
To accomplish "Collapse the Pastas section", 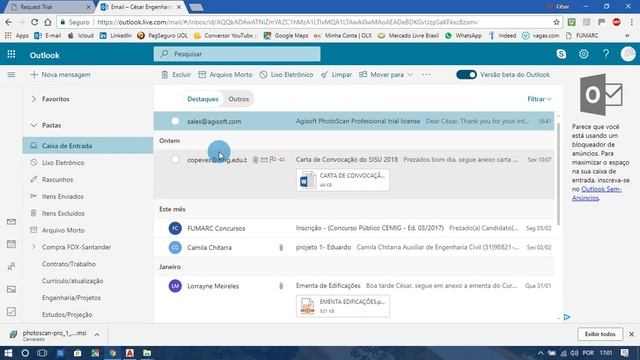I will click(x=34, y=125).
